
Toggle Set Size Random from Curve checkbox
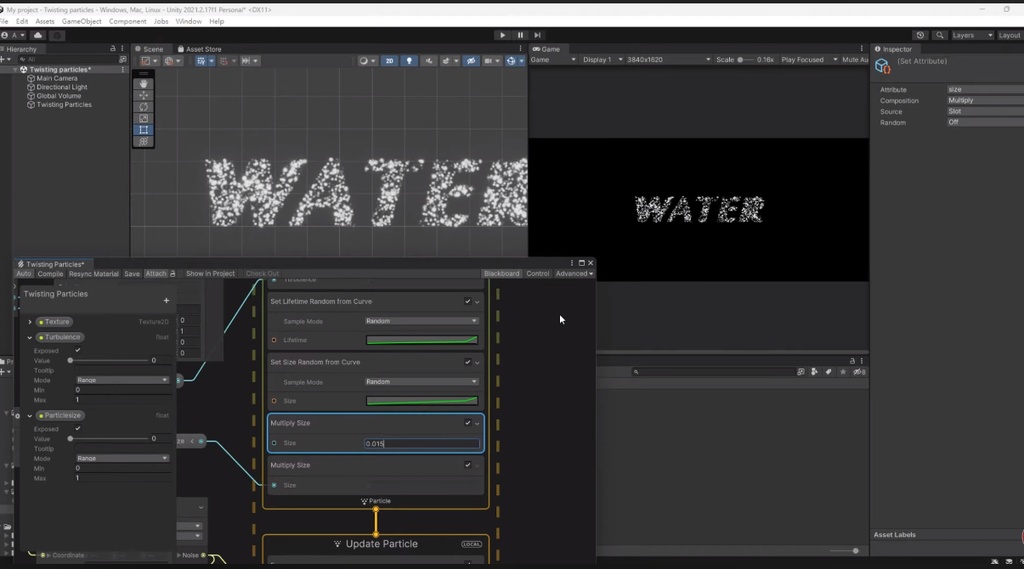(x=468, y=362)
